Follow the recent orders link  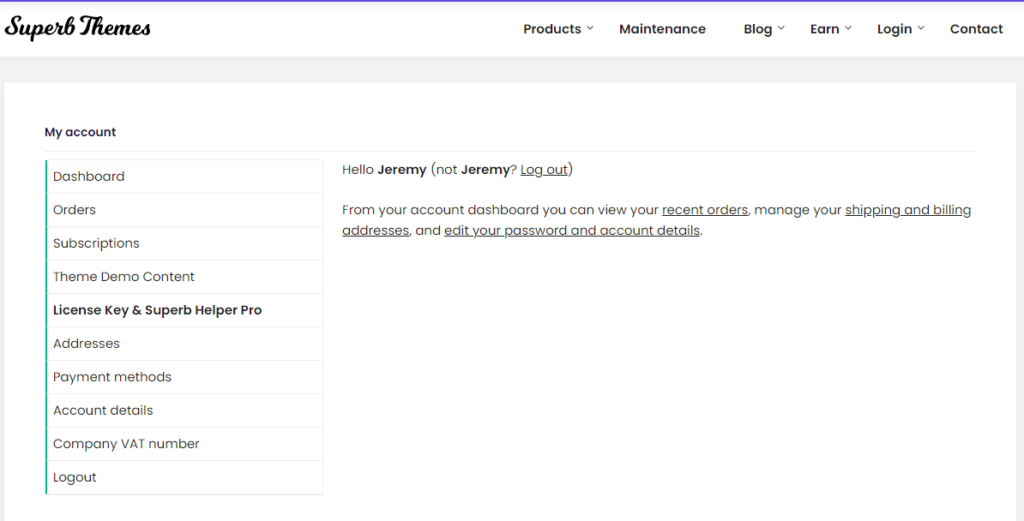tap(705, 210)
